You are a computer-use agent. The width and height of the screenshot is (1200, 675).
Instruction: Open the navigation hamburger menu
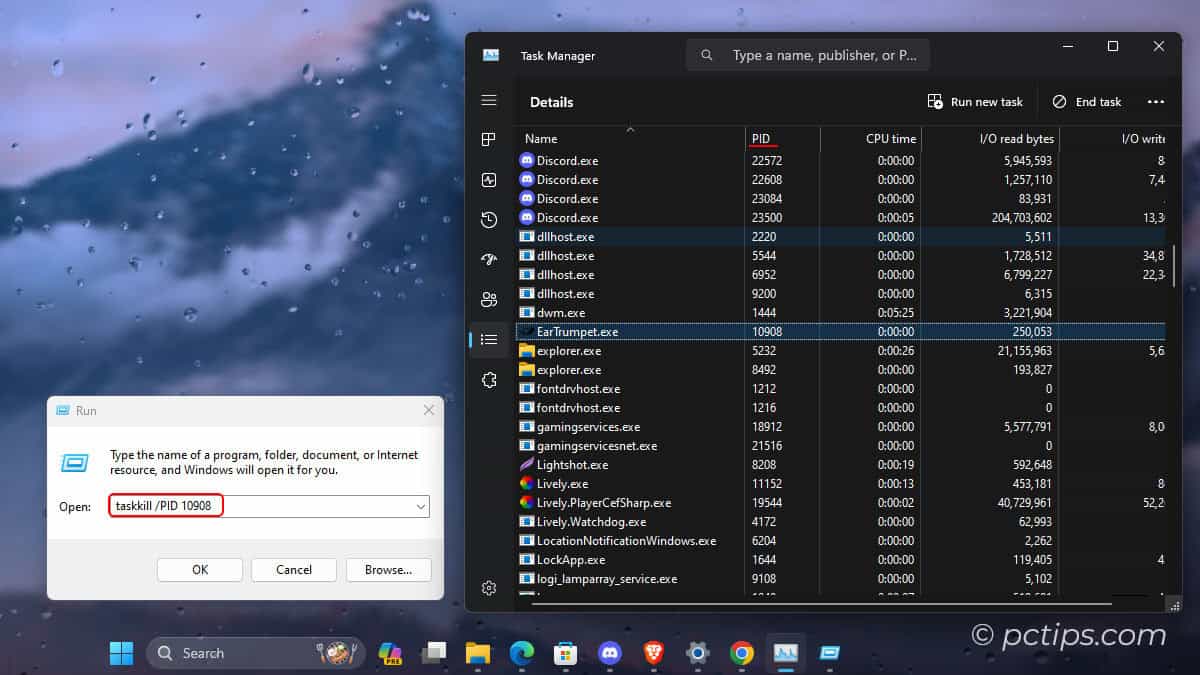click(488, 100)
